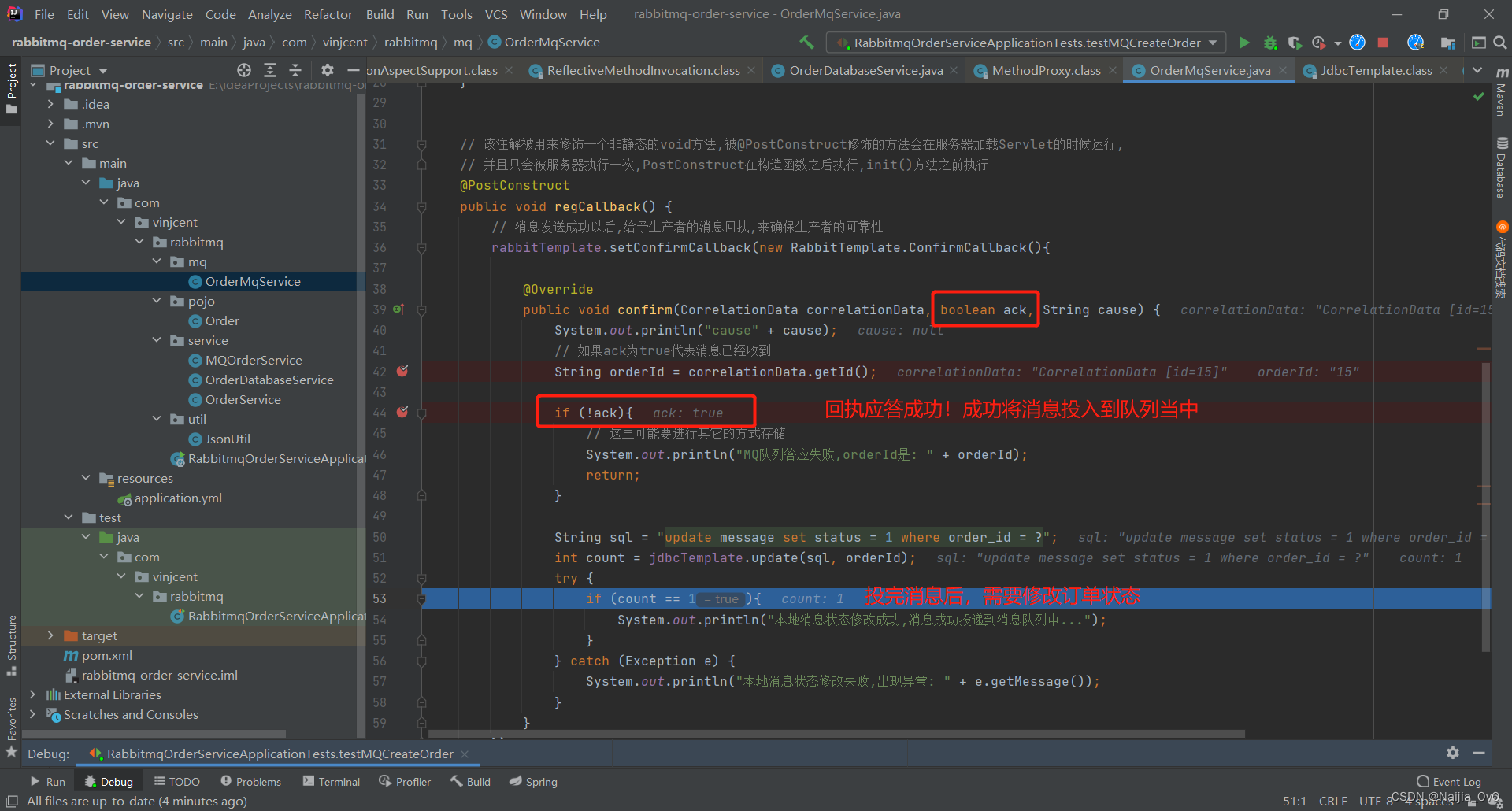
Task: Open the Terminal tool window
Action: (x=331, y=781)
